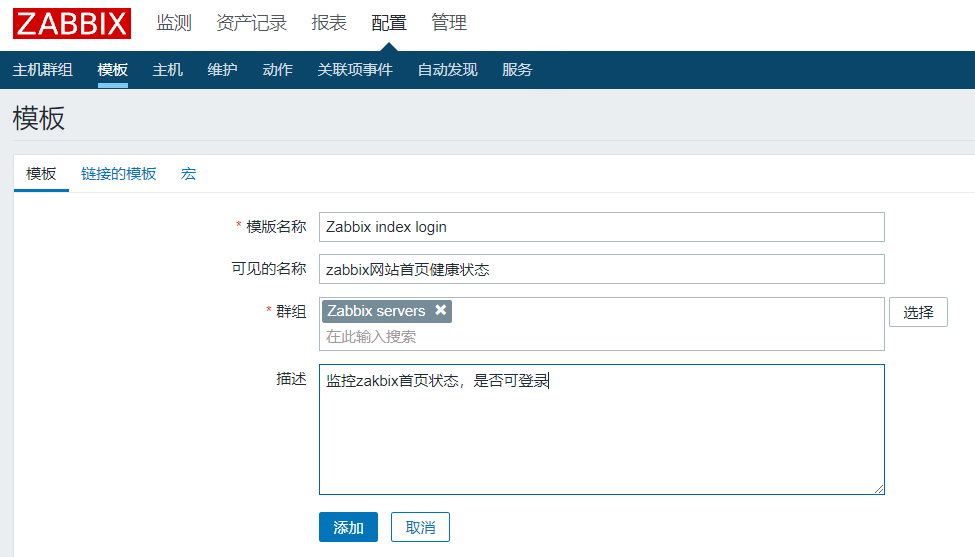Open the 维护 submenu

coord(222,70)
